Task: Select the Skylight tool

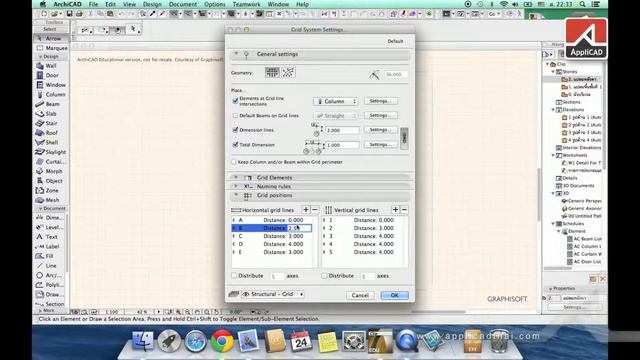Action: 51,152
